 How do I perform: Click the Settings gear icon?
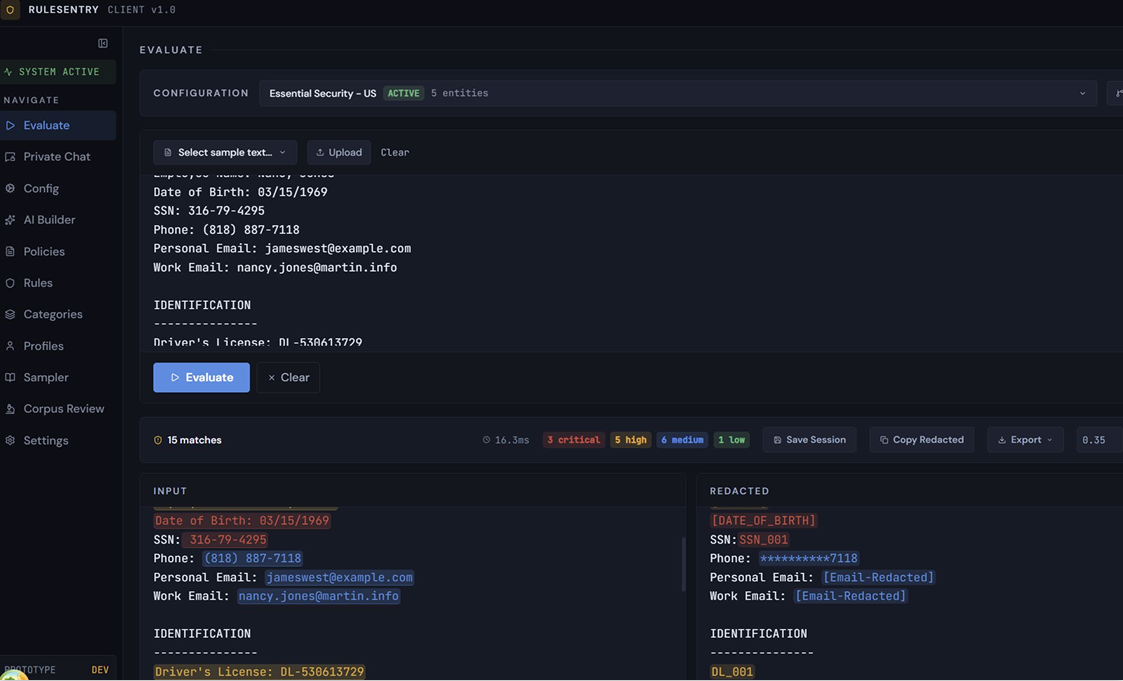click(10, 440)
